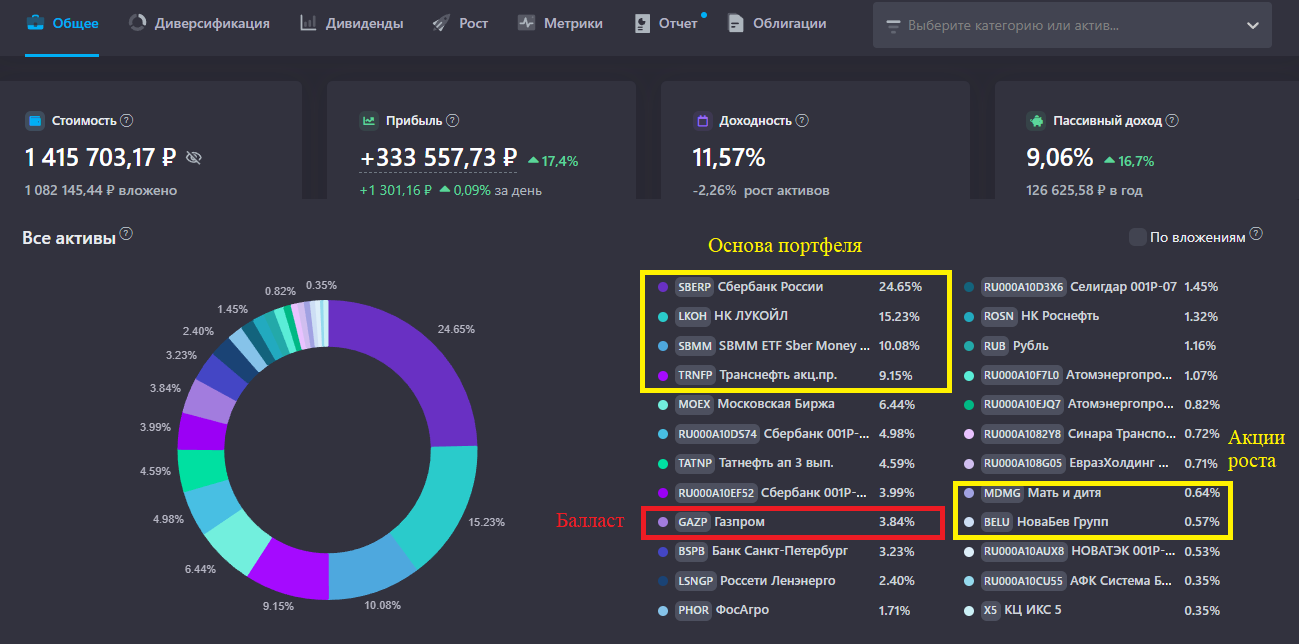Select the RU000A10D3X6 Селигдар 001Р-07 row
1299x644 pixels.
[x=1093, y=287]
